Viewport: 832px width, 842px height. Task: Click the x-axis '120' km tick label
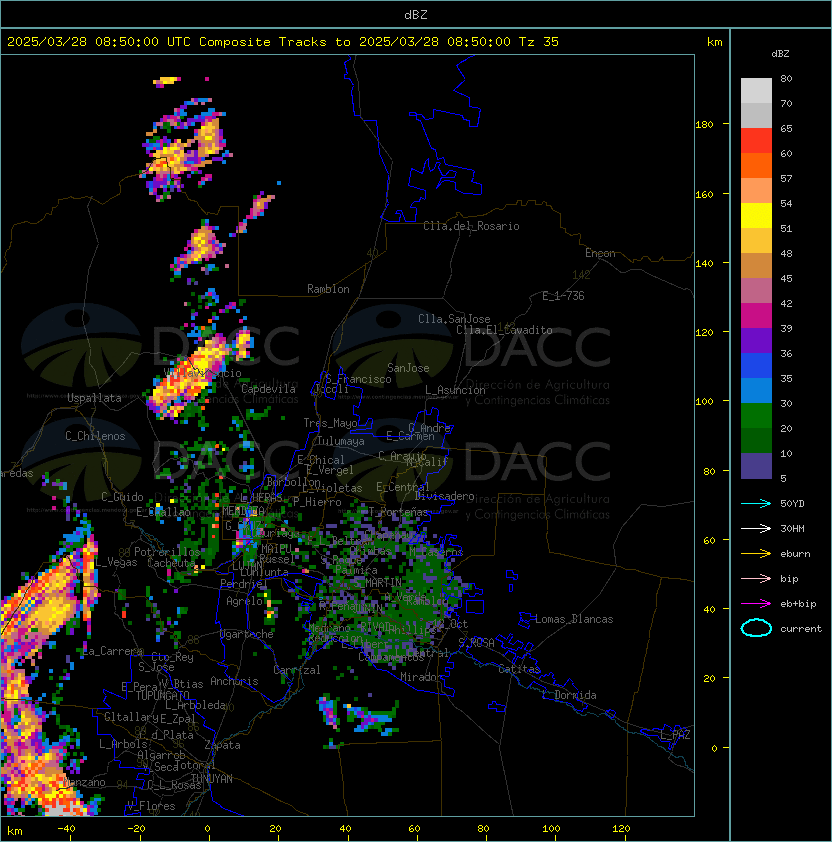pyautogui.click(x=621, y=829)
